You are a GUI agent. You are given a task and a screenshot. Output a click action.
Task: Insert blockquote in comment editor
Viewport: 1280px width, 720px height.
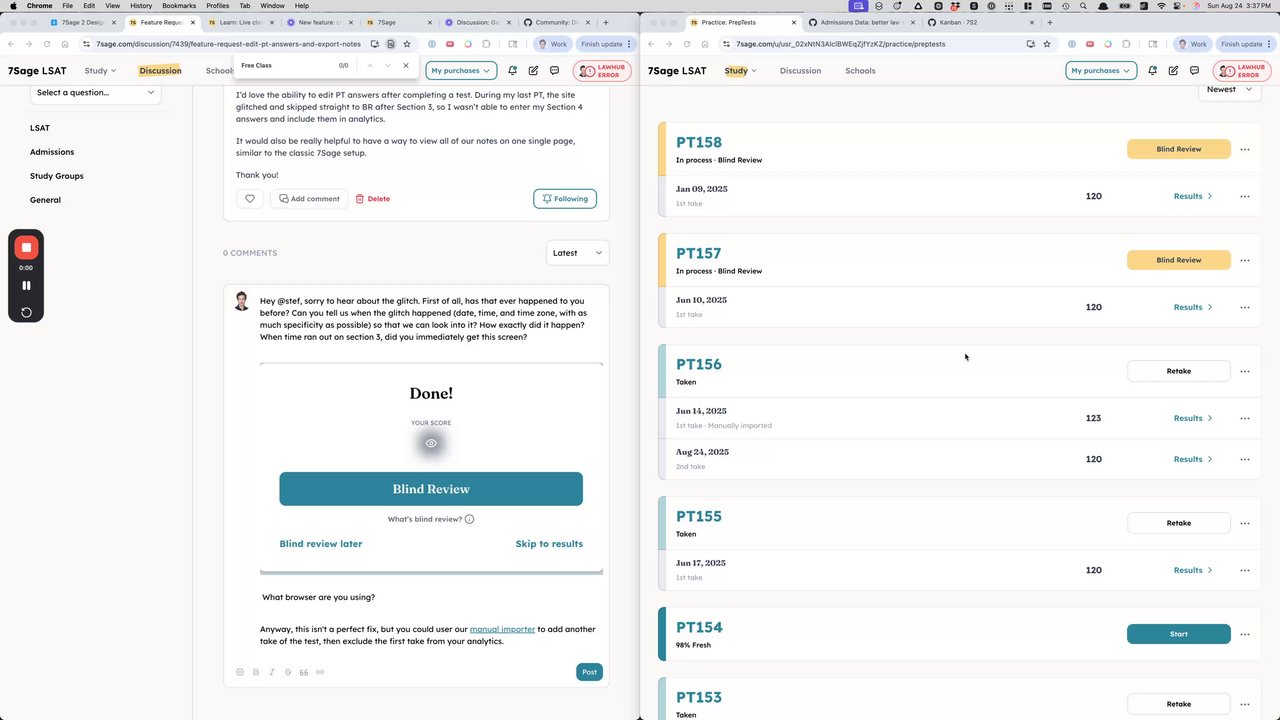click(x=304, y=672)
